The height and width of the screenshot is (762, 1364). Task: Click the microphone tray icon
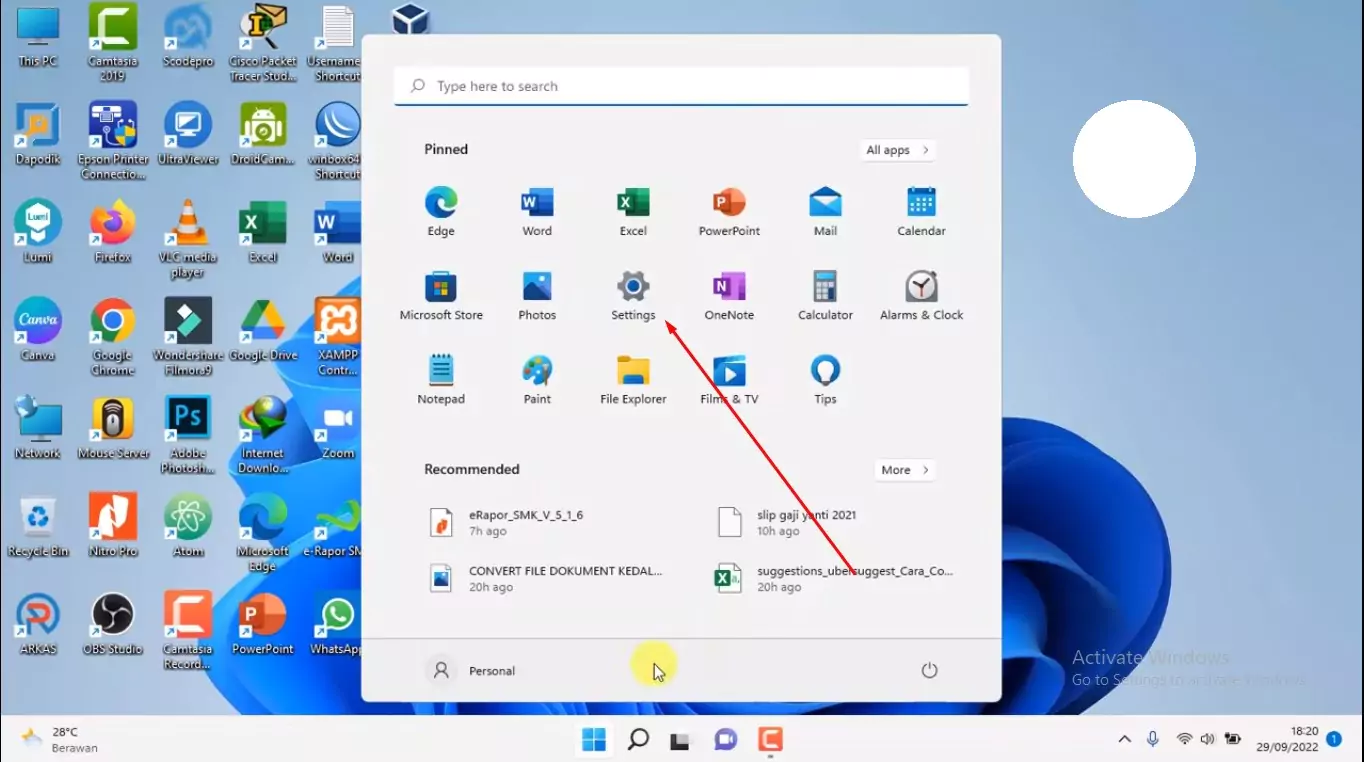(1153, 739)
